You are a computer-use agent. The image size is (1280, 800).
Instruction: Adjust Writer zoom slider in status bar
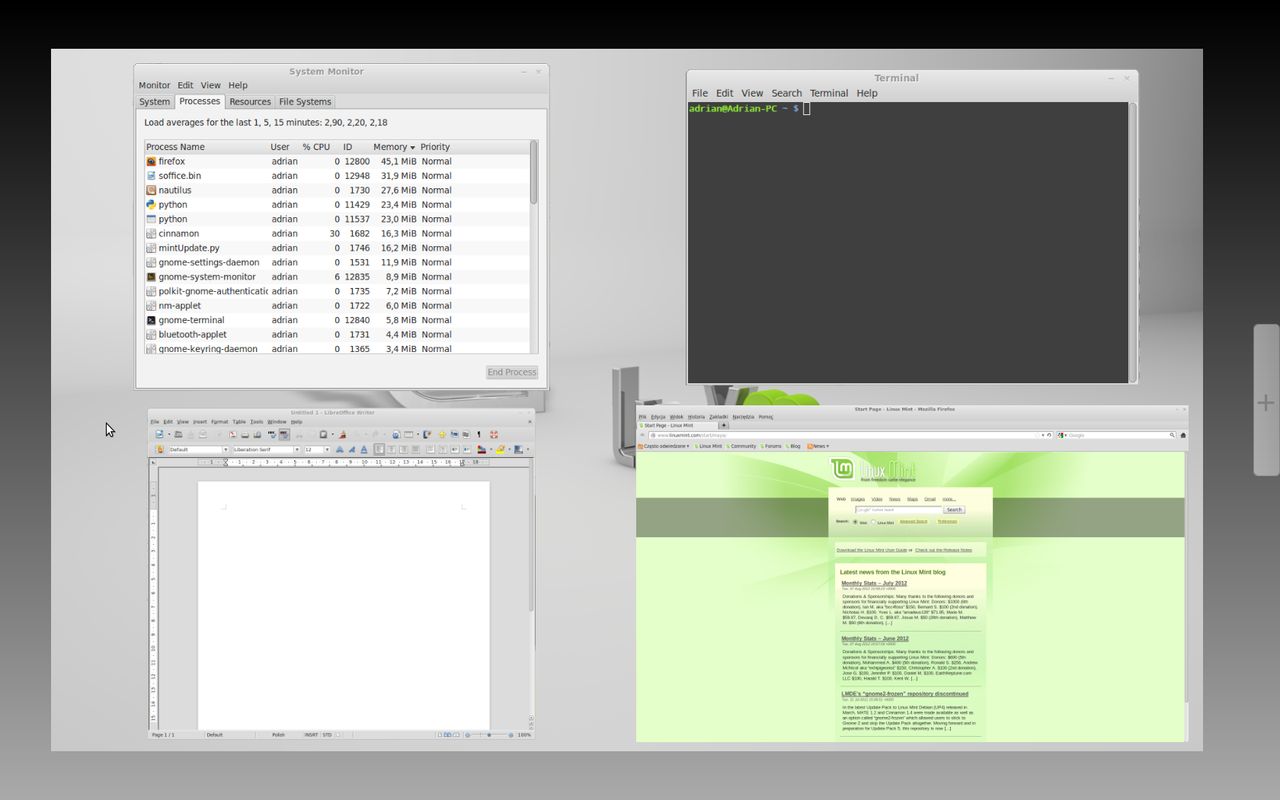pyautogui.click(x=488, y=735)
